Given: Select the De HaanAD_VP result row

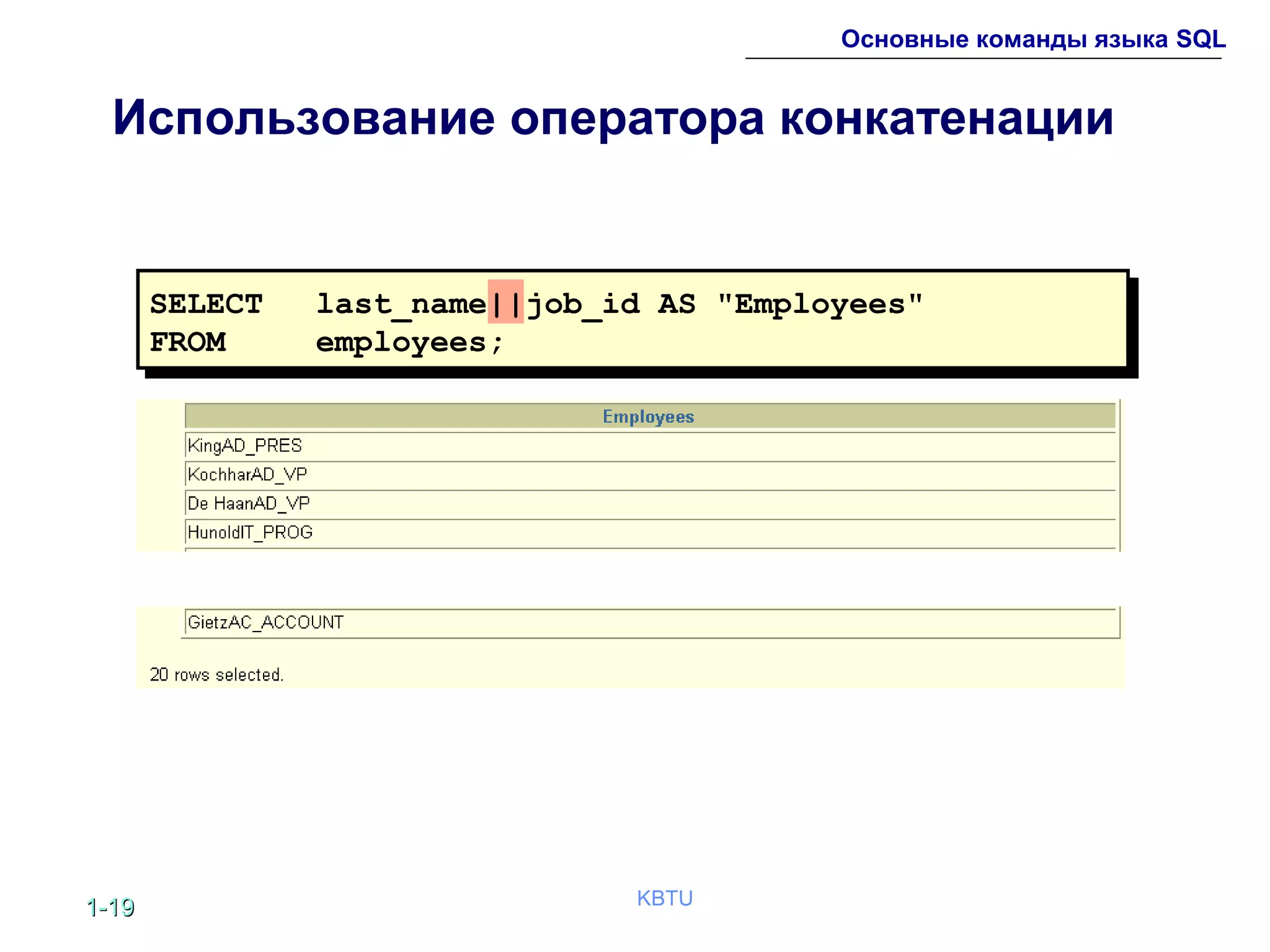Looking at the screenshot, I should [x=650, y=503].
